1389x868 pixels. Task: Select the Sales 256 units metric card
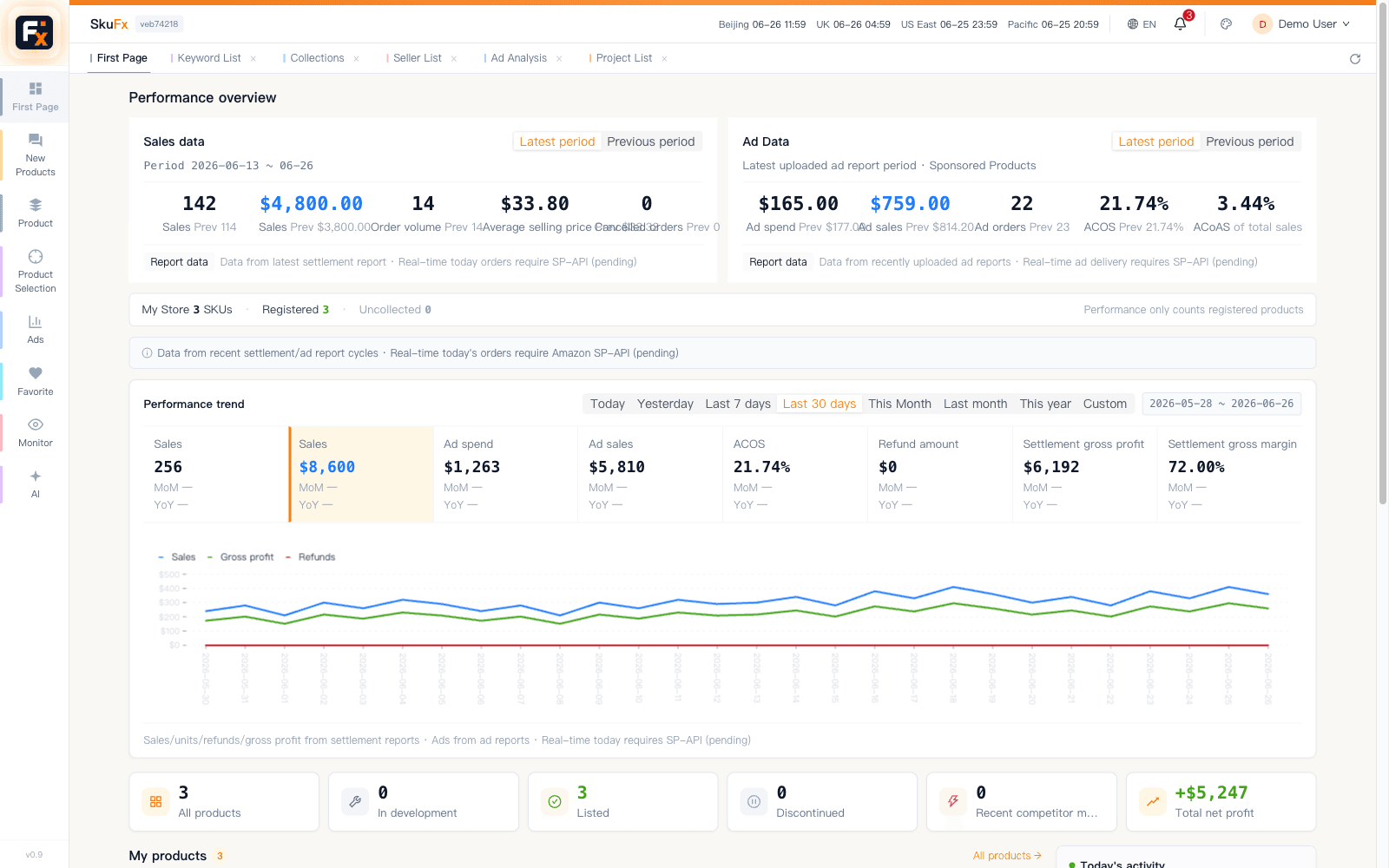(x=215, y=474)
